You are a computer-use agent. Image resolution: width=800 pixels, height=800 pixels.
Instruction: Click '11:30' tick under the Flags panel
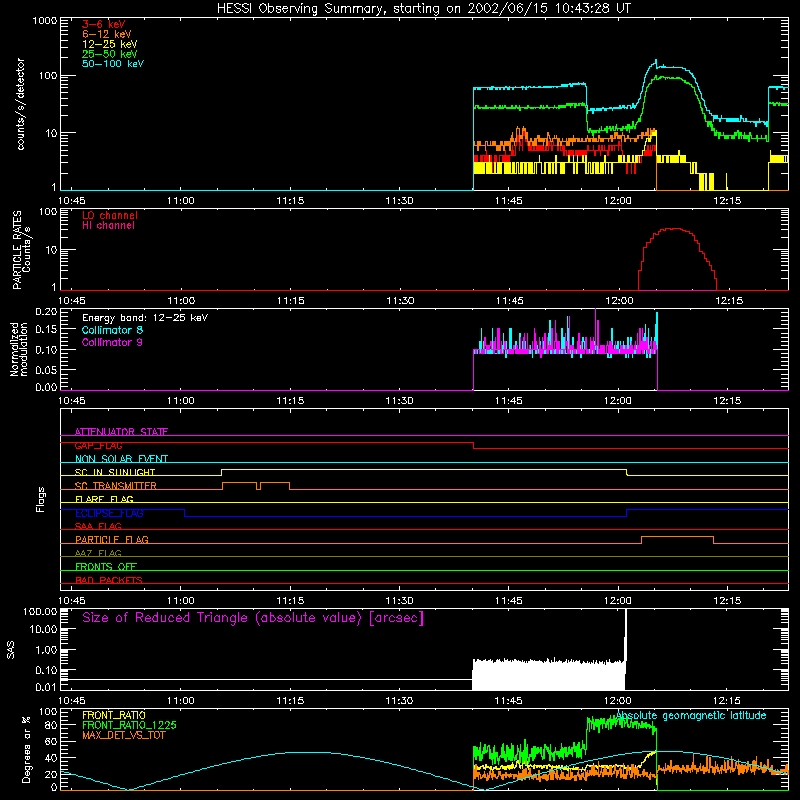[x=399, y=601]
